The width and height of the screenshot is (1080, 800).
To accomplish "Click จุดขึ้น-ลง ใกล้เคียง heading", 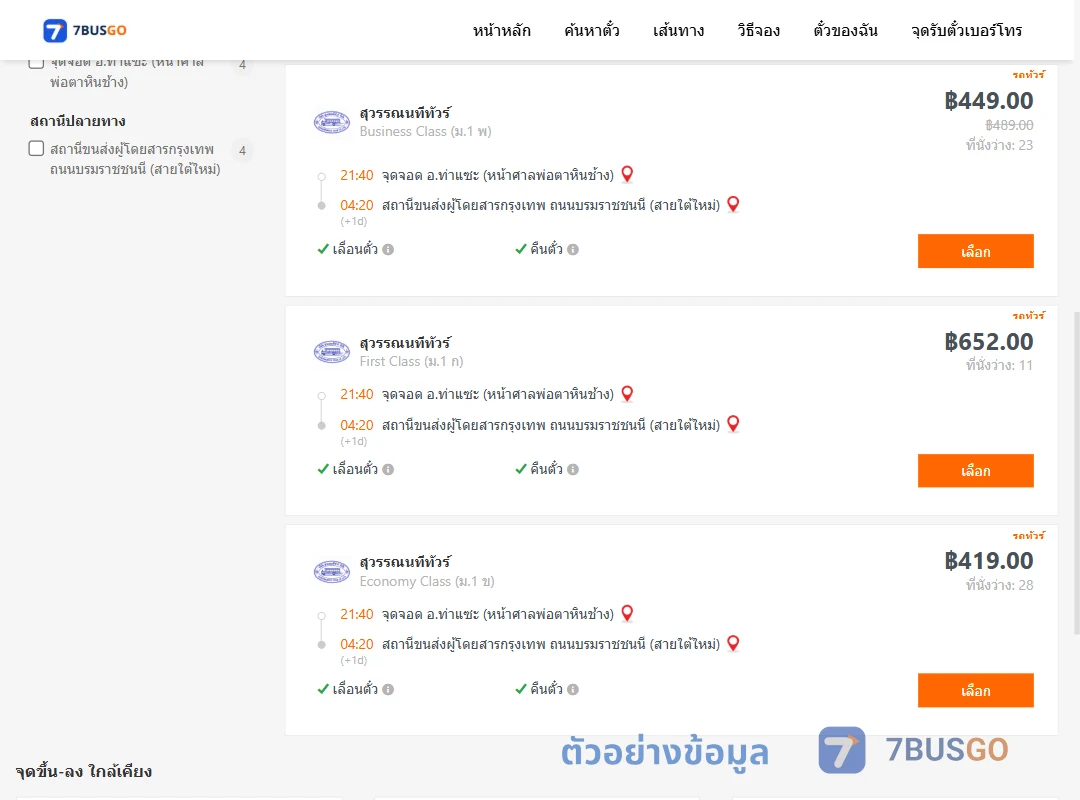I will pyautogui.click(x=84, y=771).
